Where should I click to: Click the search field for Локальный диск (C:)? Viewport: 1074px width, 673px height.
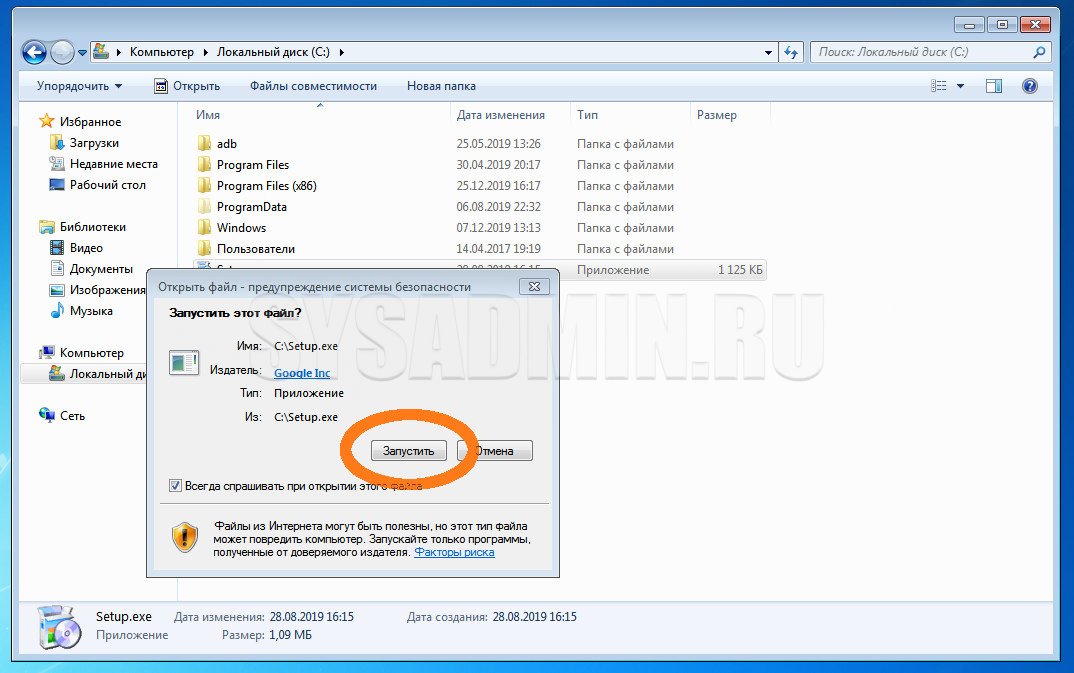point(920,52)
